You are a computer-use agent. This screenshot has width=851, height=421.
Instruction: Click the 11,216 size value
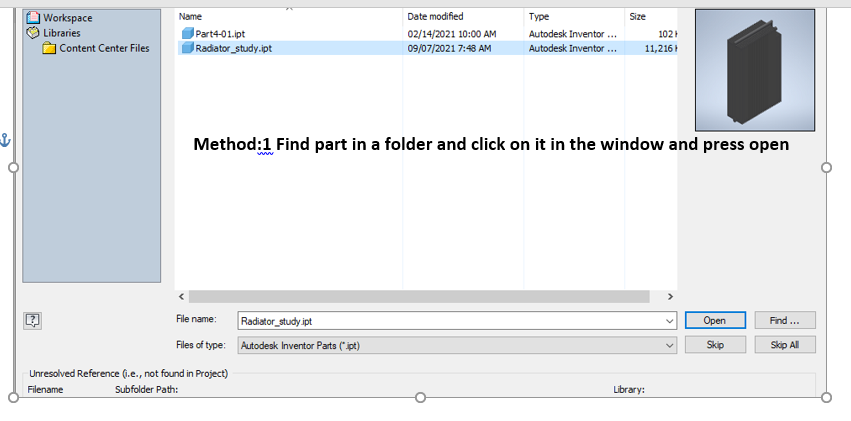click(x=660, y=48)
